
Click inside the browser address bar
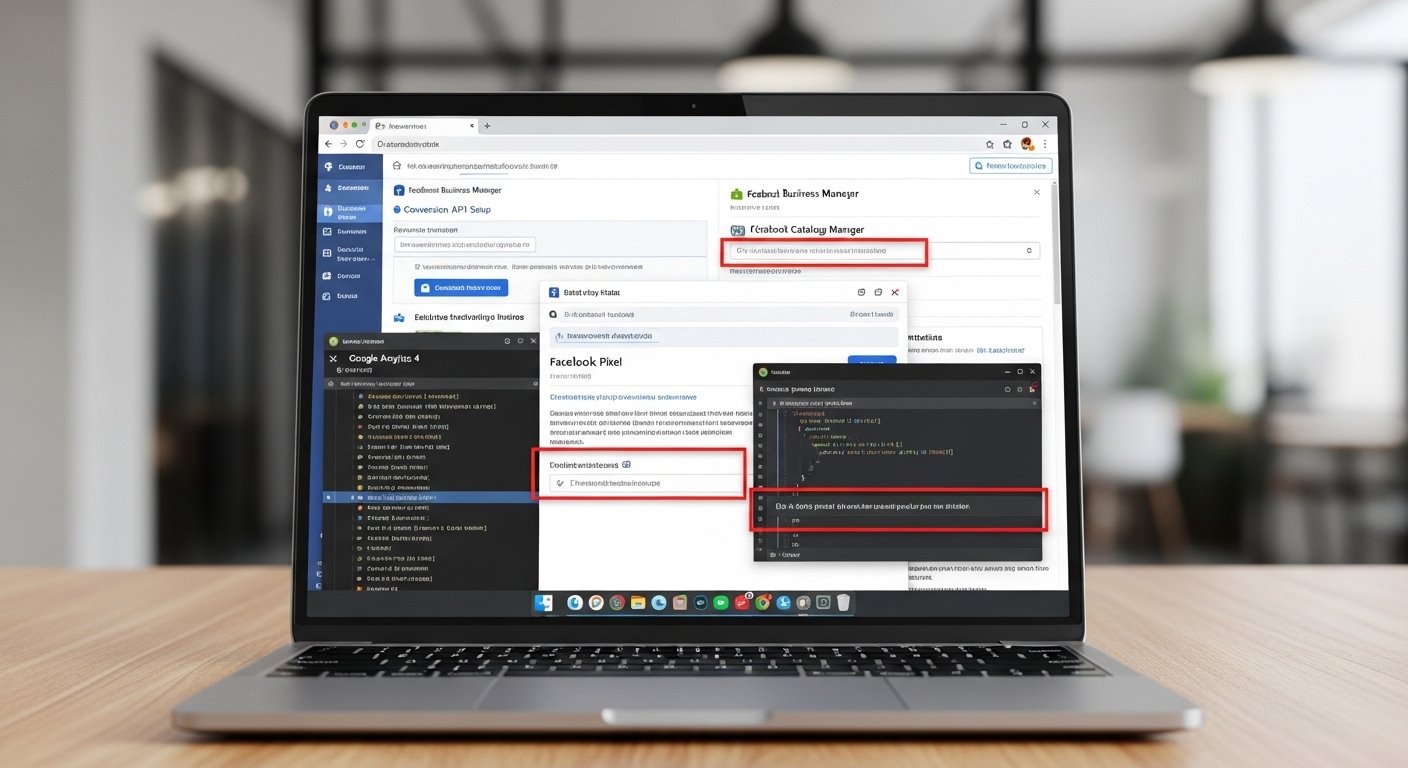pyautogui.click(x=600, y=143)
